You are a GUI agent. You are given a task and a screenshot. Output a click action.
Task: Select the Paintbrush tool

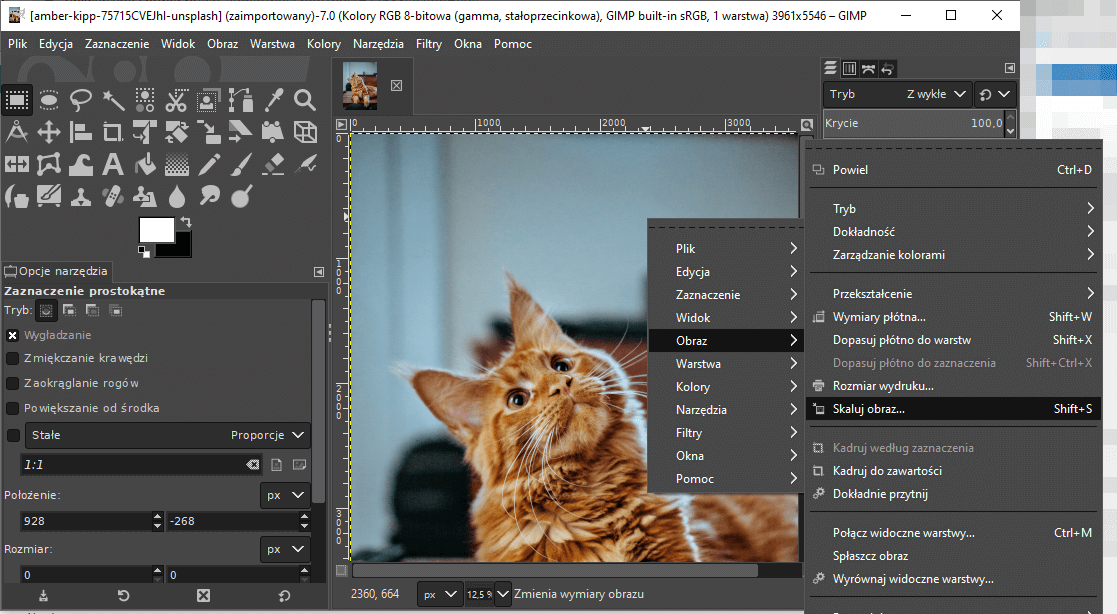click(x=240, y=163)
